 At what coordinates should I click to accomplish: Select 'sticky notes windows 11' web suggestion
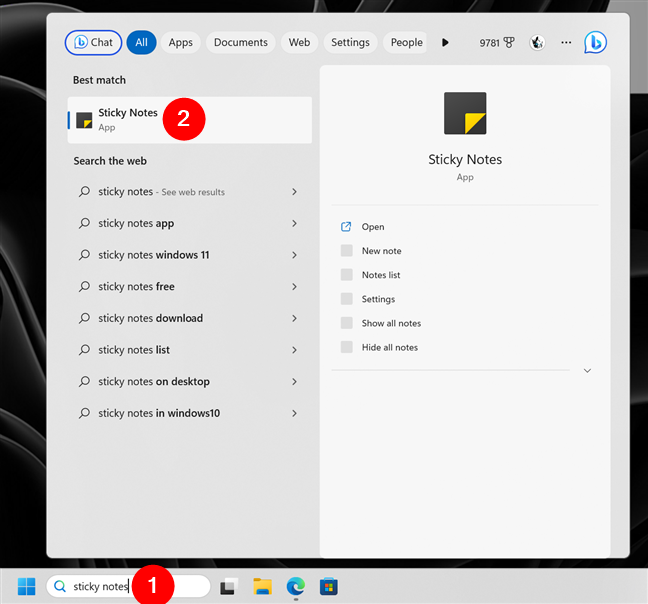[154, 255]
